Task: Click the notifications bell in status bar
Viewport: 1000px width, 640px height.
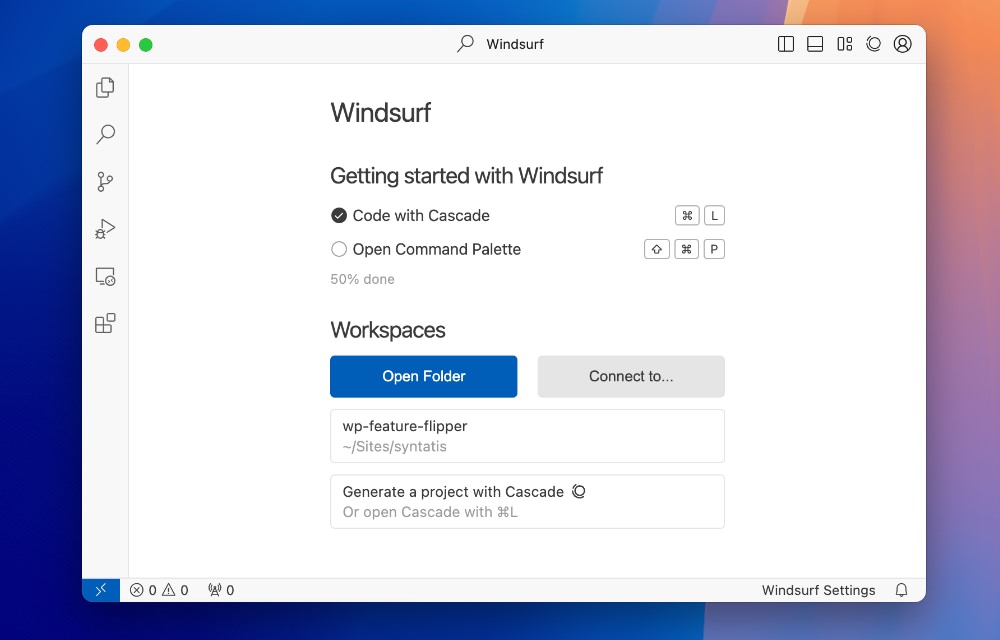Action: pos(901,590)
